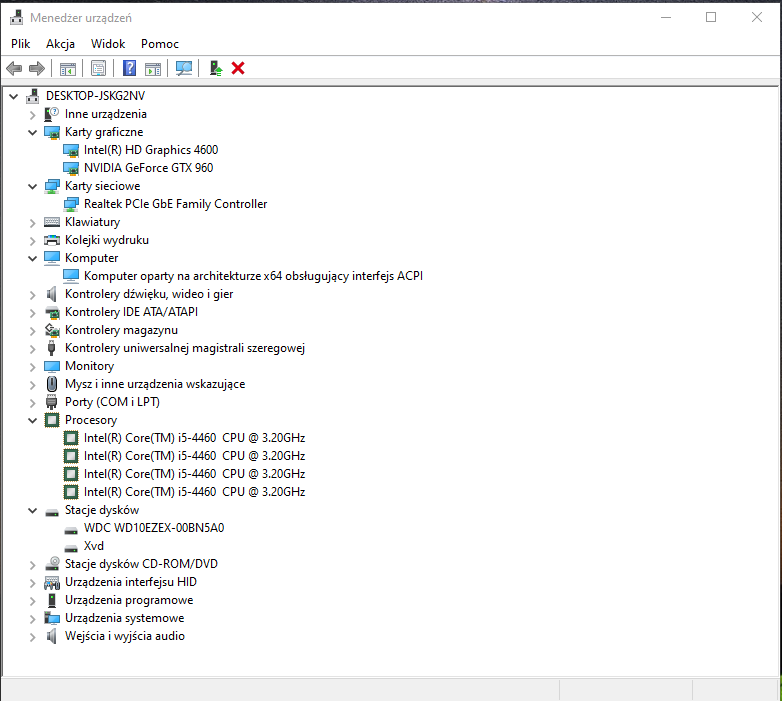Select NVIDIA GeForce GTX 960 device
Viewport: 782px width, 701px height.
[x=148, y=168]
